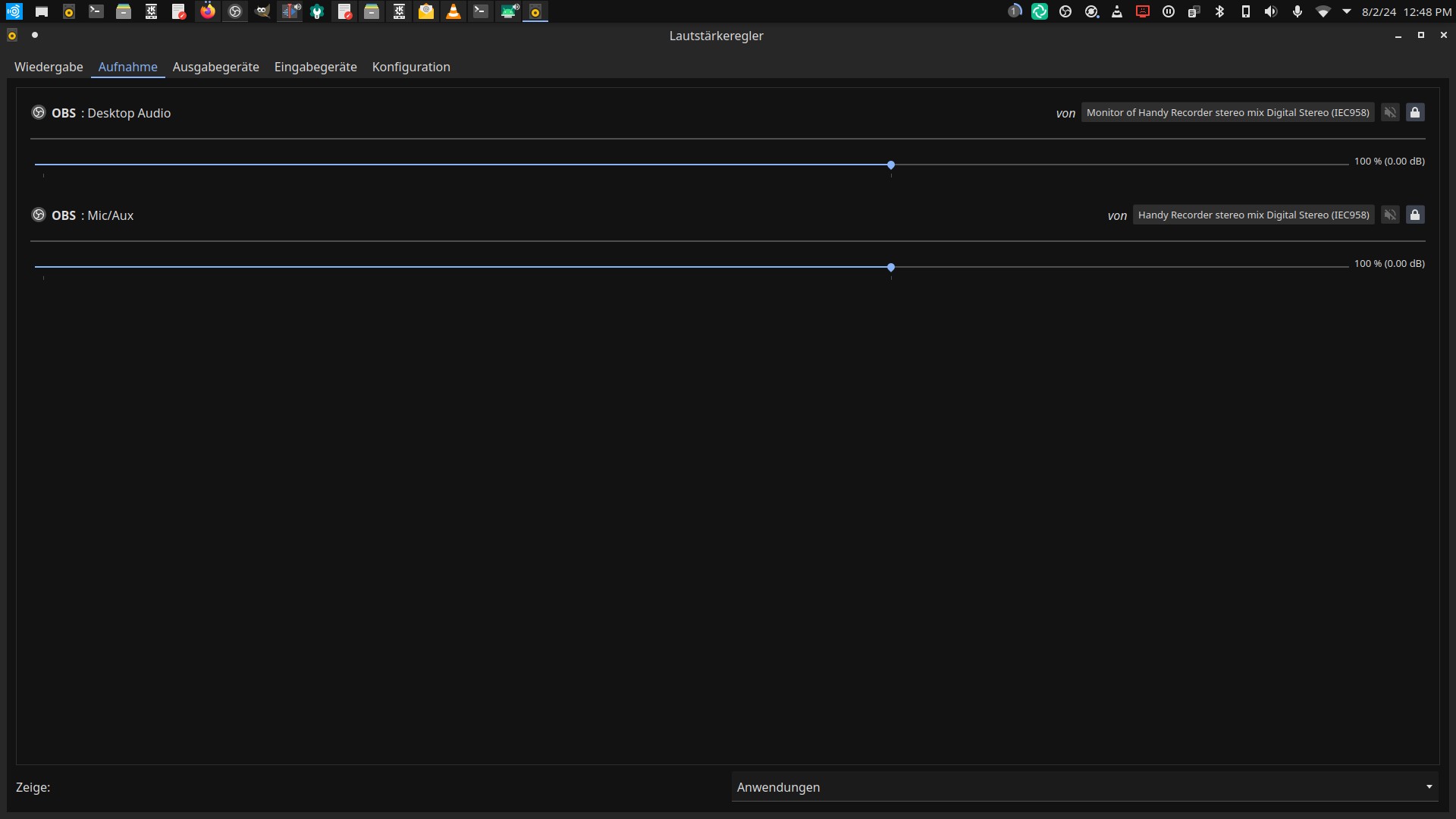Screen dimensions: 1456x819
Task: Click Desktop Audio's 100 % (0.00 dB) value
Action: pyautogui.click(x=1389, y=161)
